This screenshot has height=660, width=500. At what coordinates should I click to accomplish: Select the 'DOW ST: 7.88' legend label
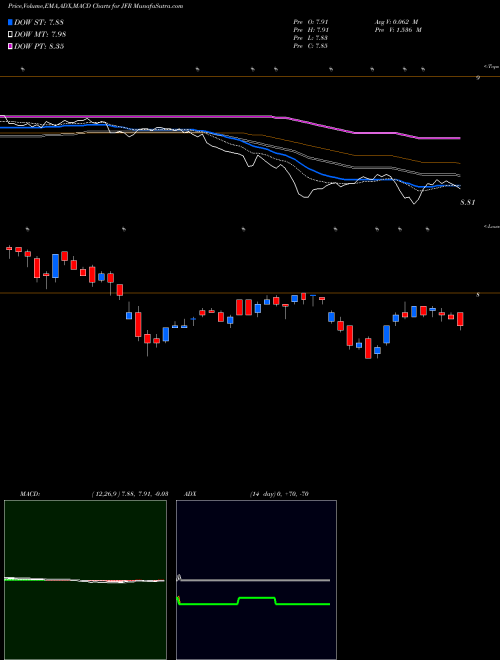39,22
